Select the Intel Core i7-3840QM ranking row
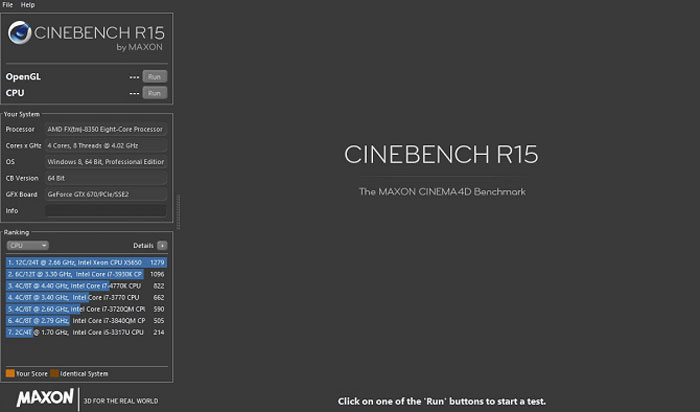This screenshot has height=412, width=700. click(87, 320)
